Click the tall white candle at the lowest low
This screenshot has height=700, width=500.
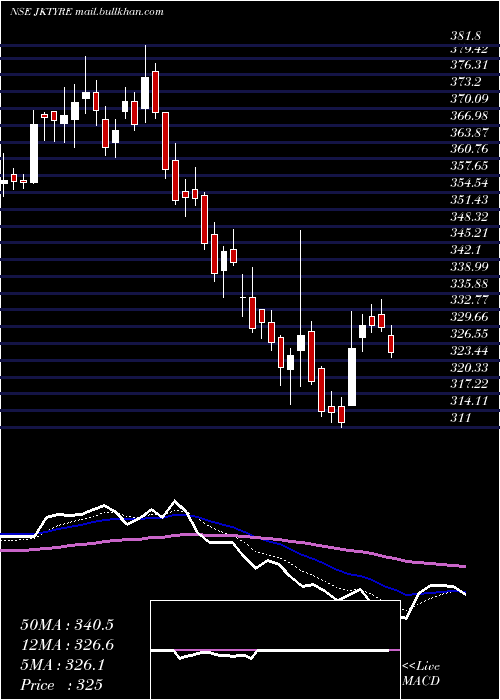click(352, 377)
